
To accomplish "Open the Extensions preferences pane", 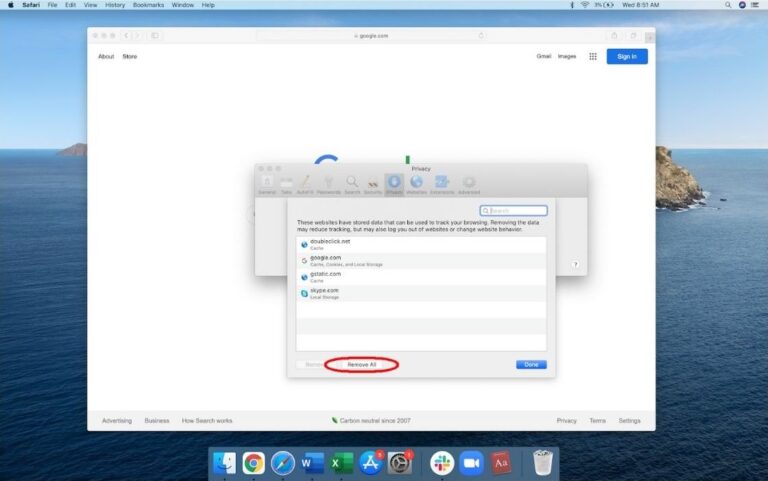I will point(442,185).
